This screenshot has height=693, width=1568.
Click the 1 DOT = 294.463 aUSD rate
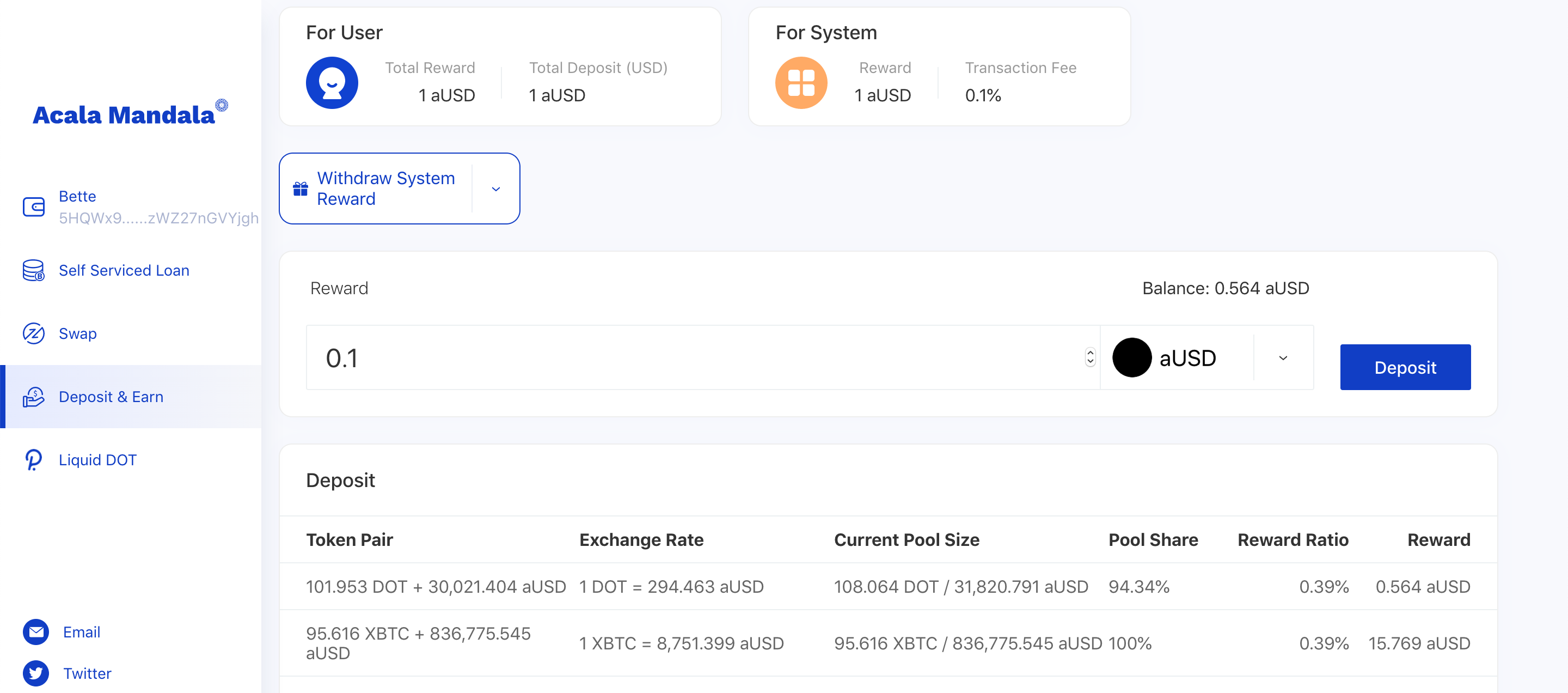(671, 586)
